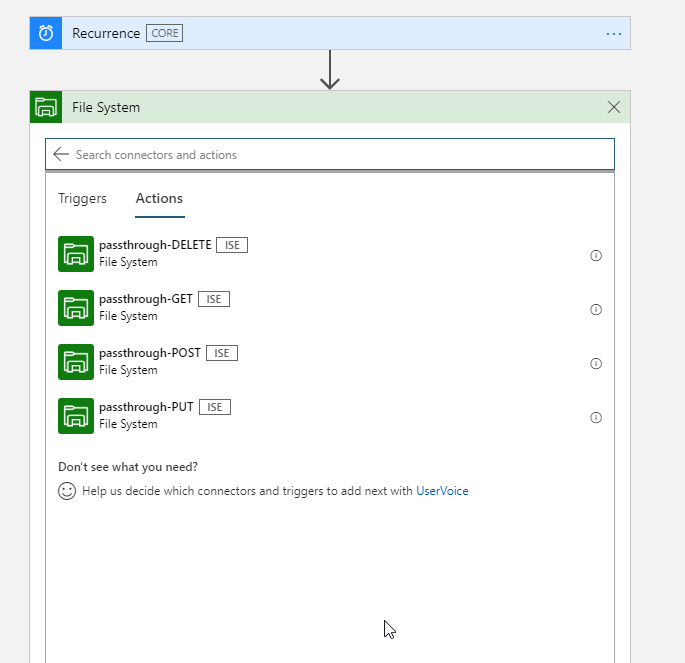
Task: Click the passthrough-PUT connector icon
Action: point(76,416)
